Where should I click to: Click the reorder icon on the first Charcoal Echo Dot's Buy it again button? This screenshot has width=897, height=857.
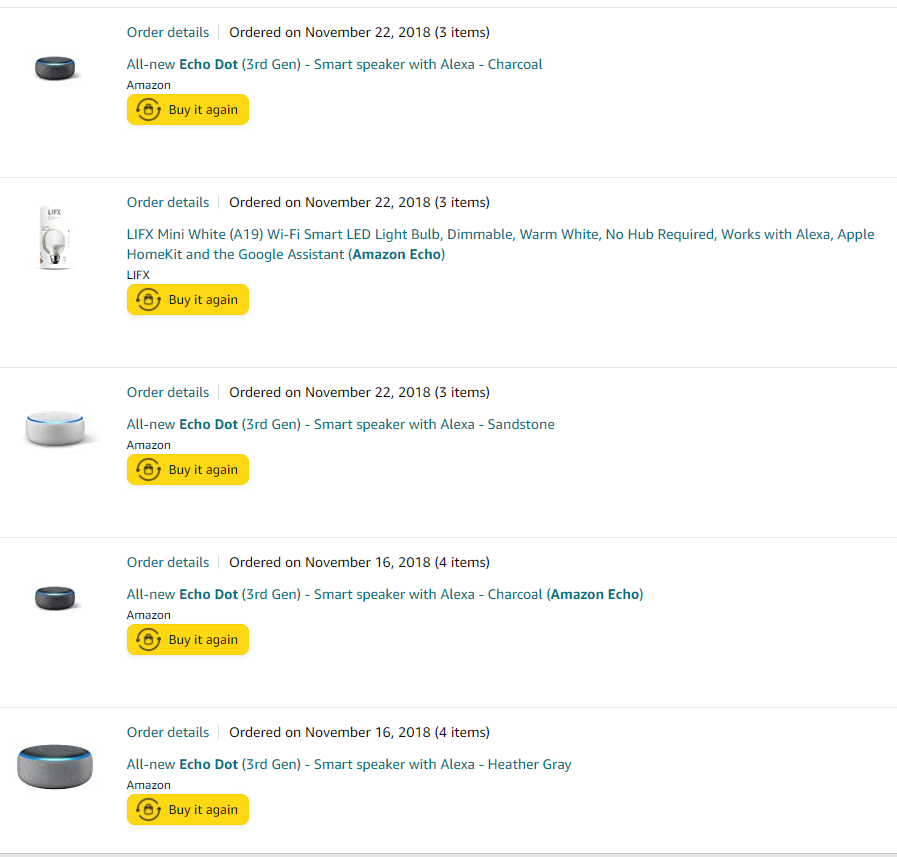(x=148, y=109)
